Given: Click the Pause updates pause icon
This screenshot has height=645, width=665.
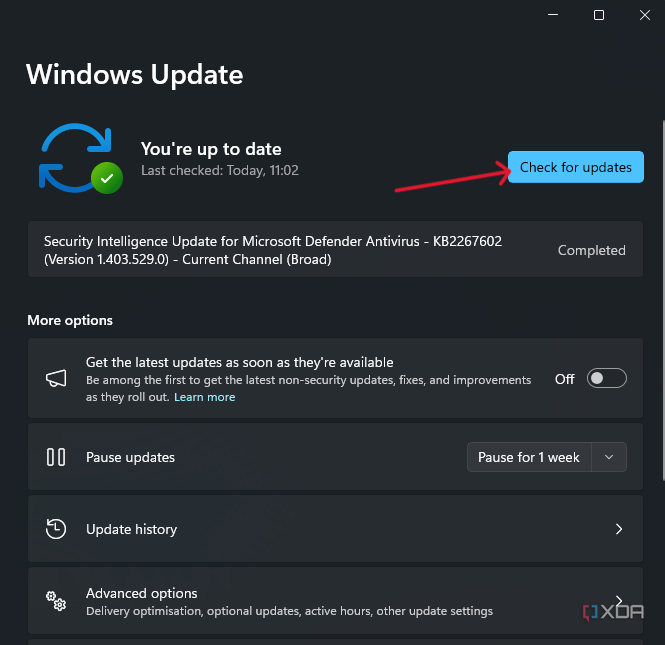Looking at the screenshot, I should 56,457.
